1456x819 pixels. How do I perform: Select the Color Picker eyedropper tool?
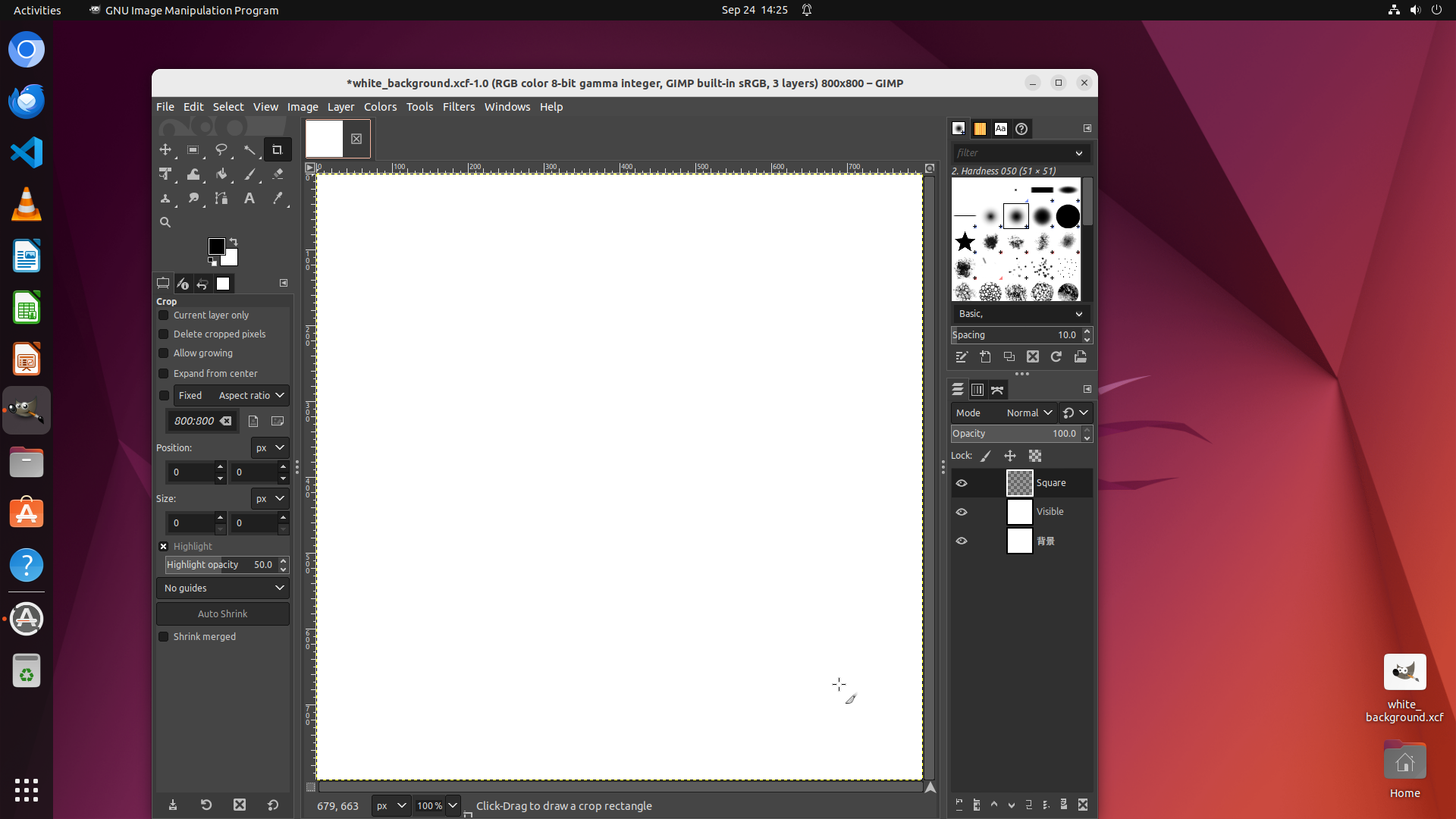pos(278,199)
